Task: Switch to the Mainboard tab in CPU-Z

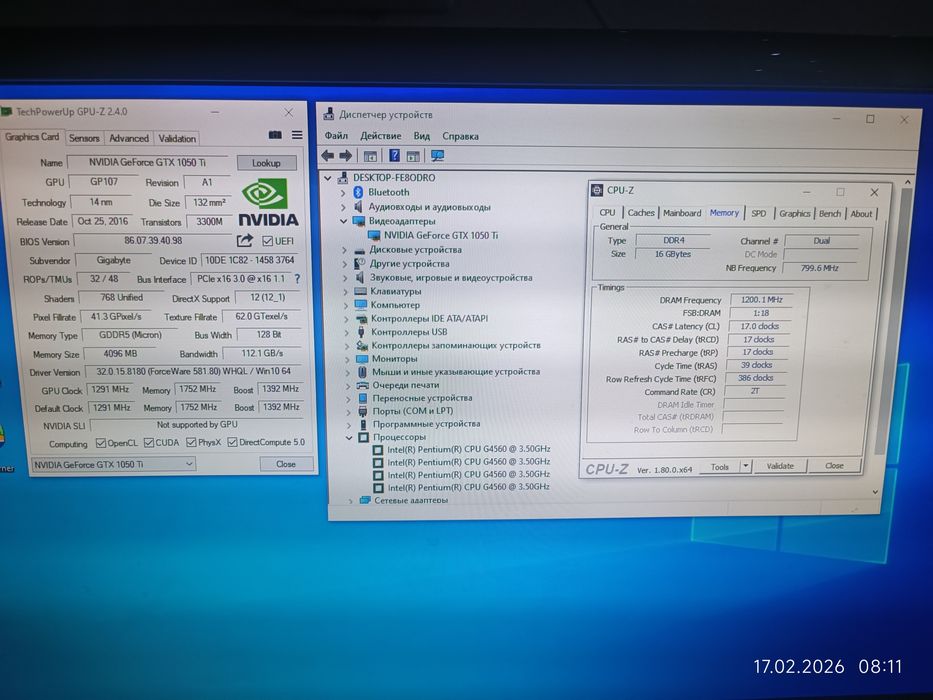Action: point(682,213)
